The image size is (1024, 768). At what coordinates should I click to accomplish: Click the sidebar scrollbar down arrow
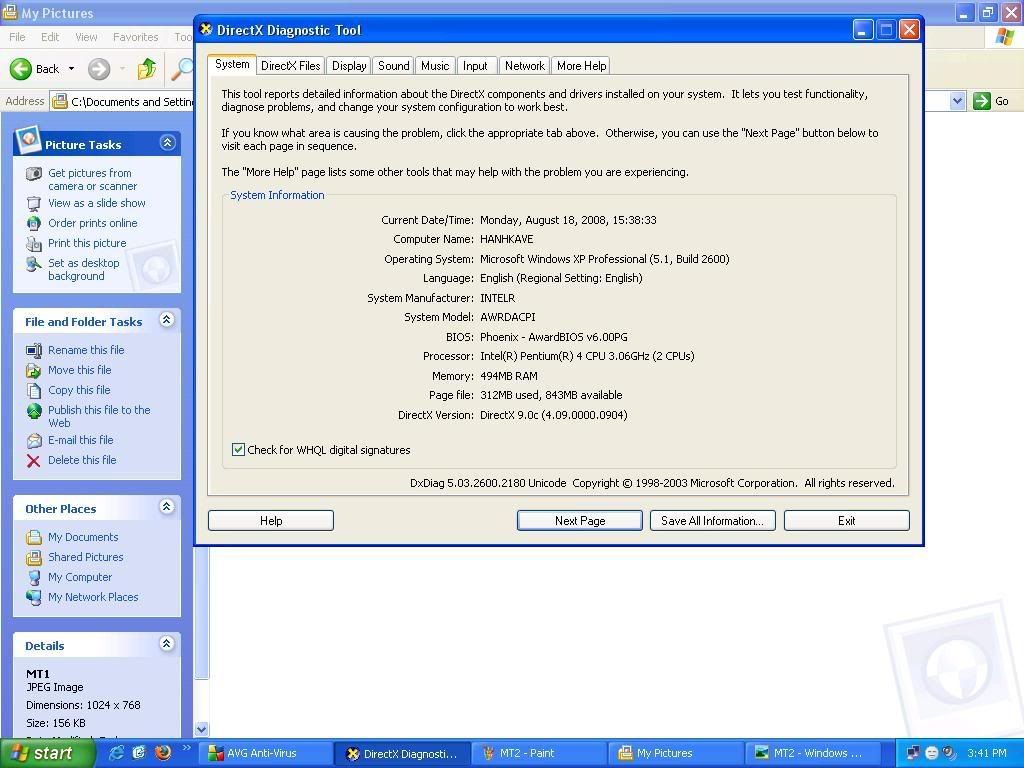202,729
